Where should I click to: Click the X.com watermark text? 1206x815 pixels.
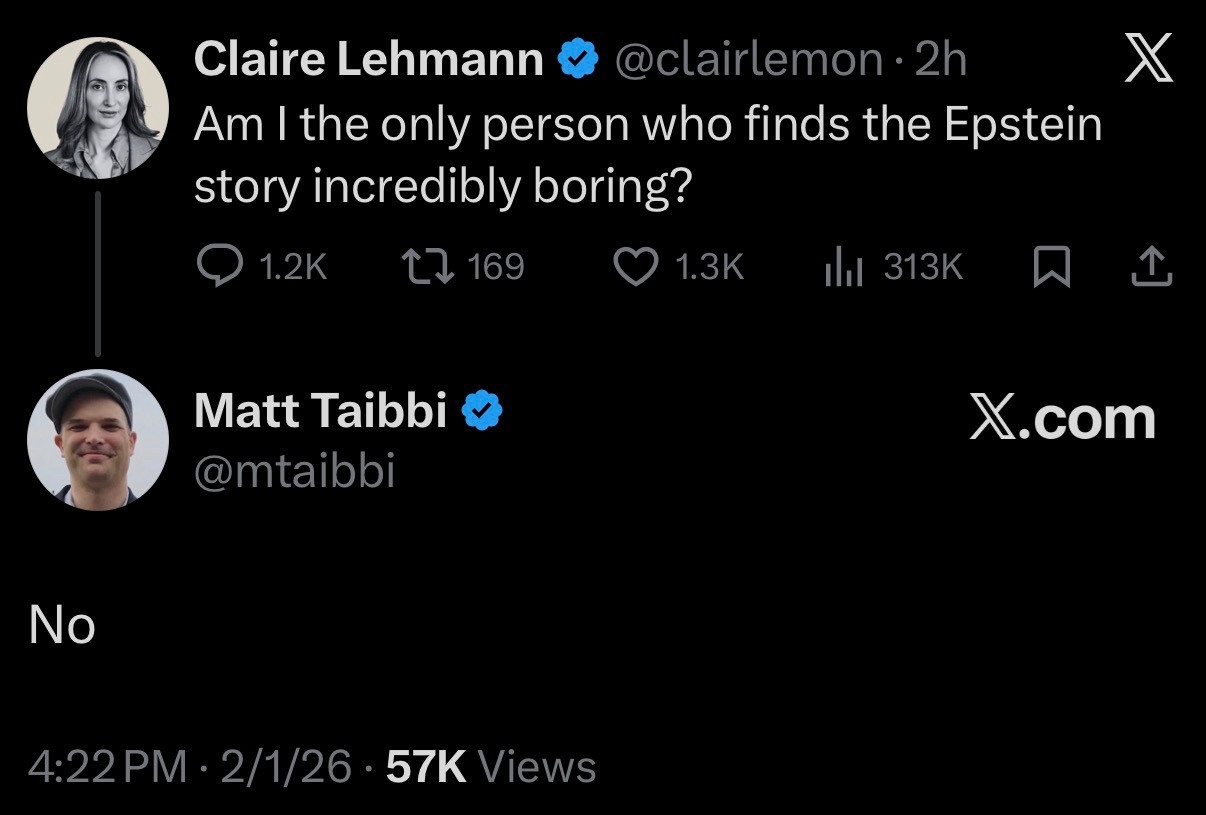point(1061,419)
